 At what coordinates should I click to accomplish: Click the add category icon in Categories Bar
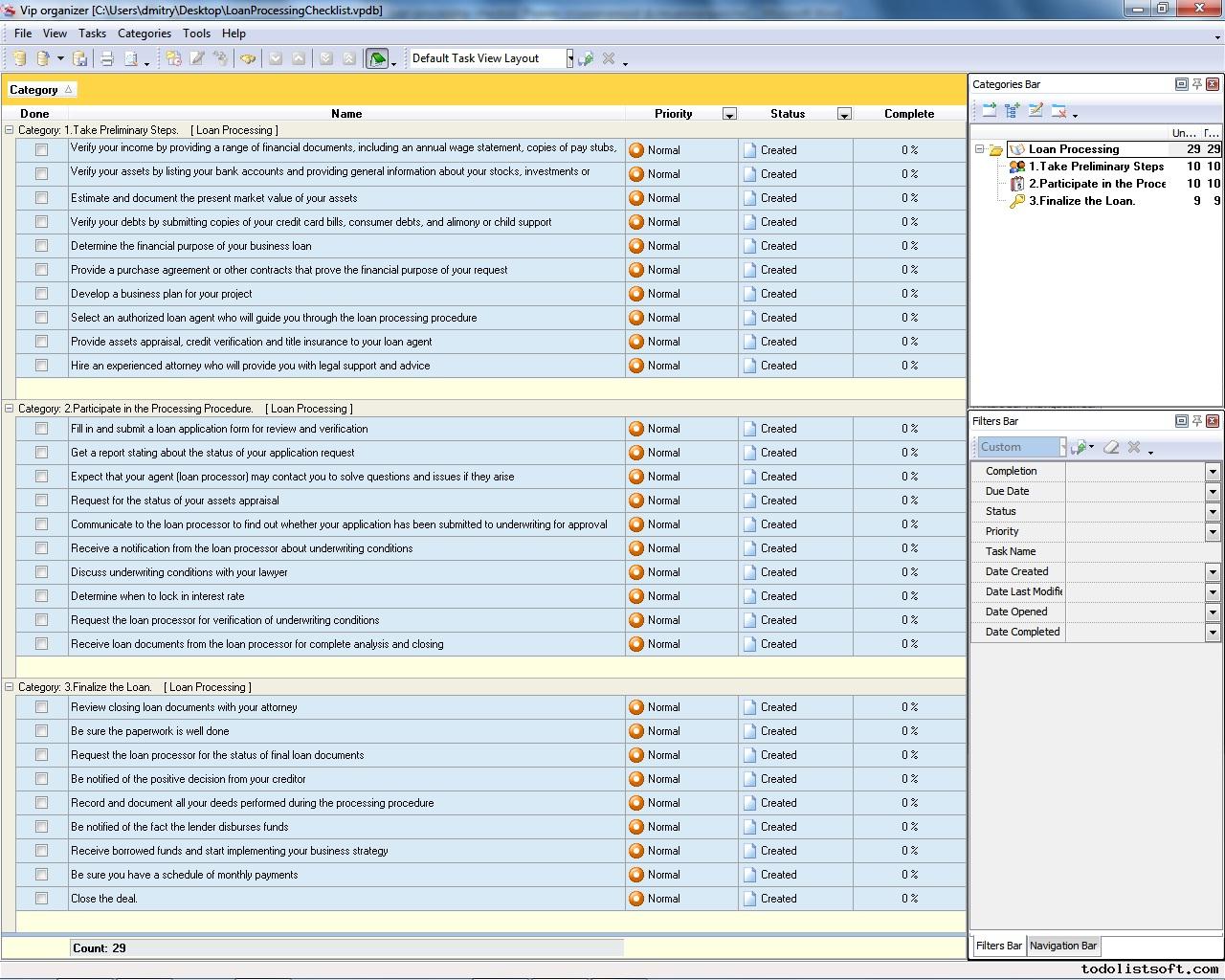point(990,111)
